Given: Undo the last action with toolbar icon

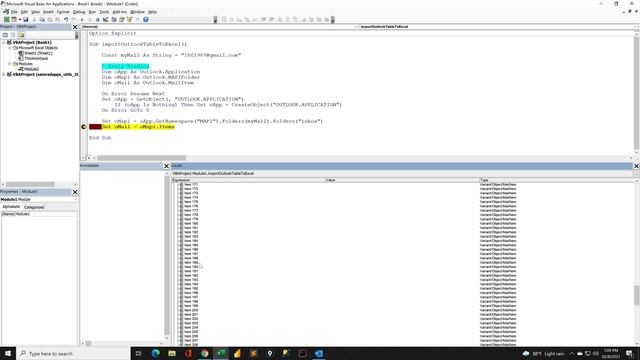Looking at the screenshot, I should (66, 20).
